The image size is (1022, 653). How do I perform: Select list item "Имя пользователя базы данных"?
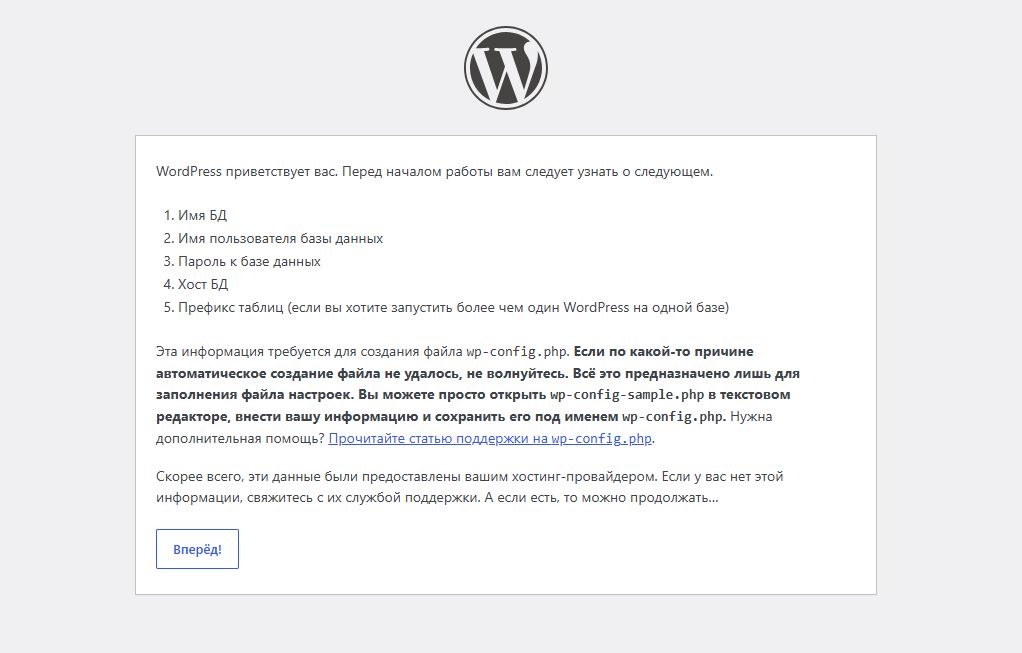point(281,239)
